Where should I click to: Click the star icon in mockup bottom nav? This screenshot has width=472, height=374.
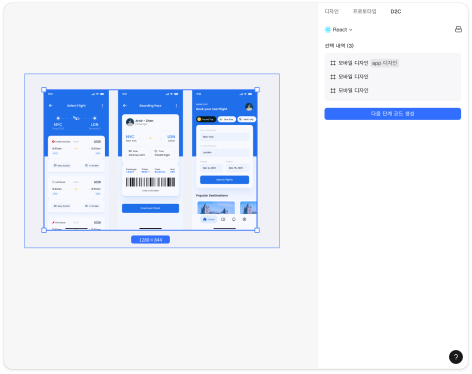click(x=244, y=219)
